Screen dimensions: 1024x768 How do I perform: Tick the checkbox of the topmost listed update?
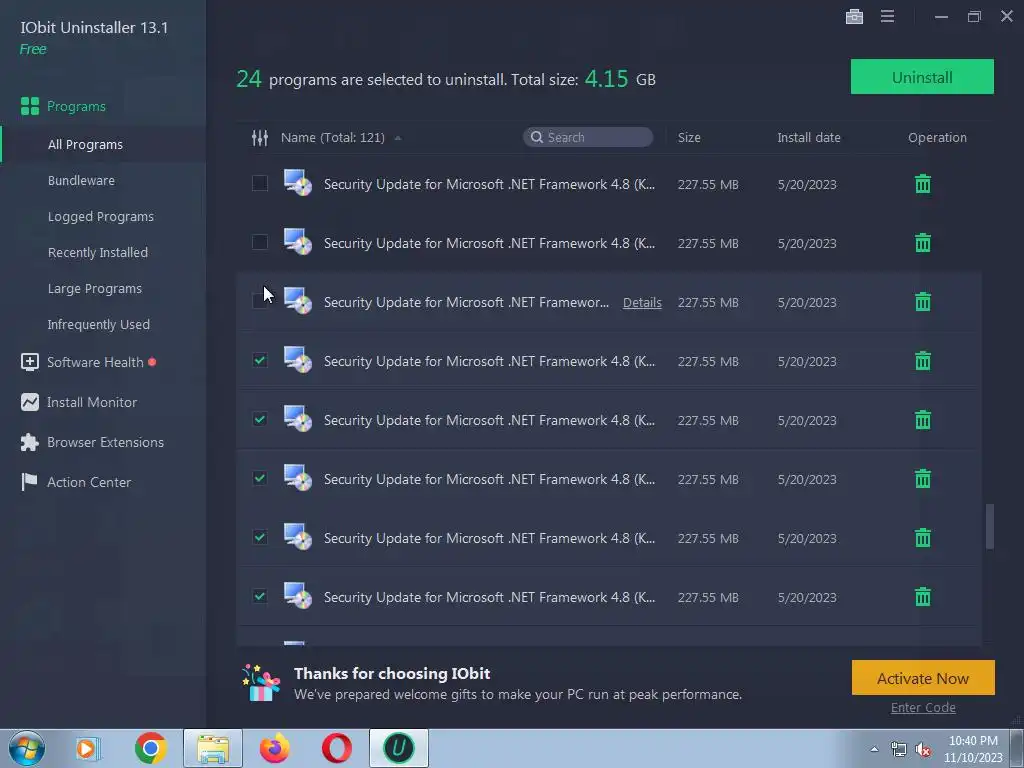point(260,184)
